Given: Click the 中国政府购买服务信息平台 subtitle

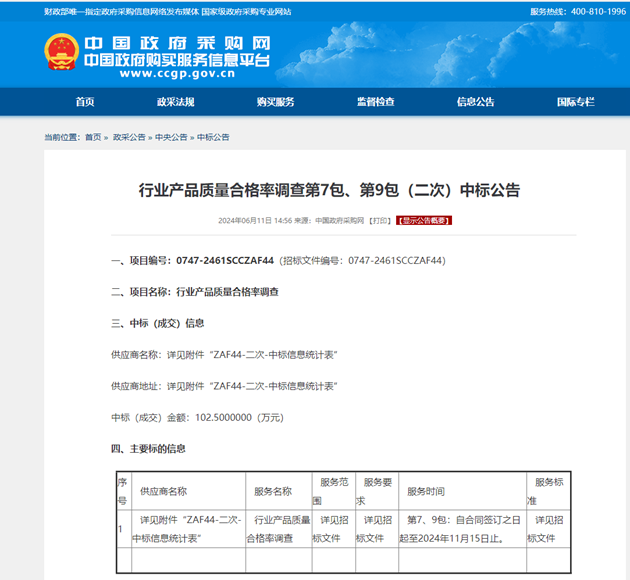Looking at the screenshot, I should 177,60.
